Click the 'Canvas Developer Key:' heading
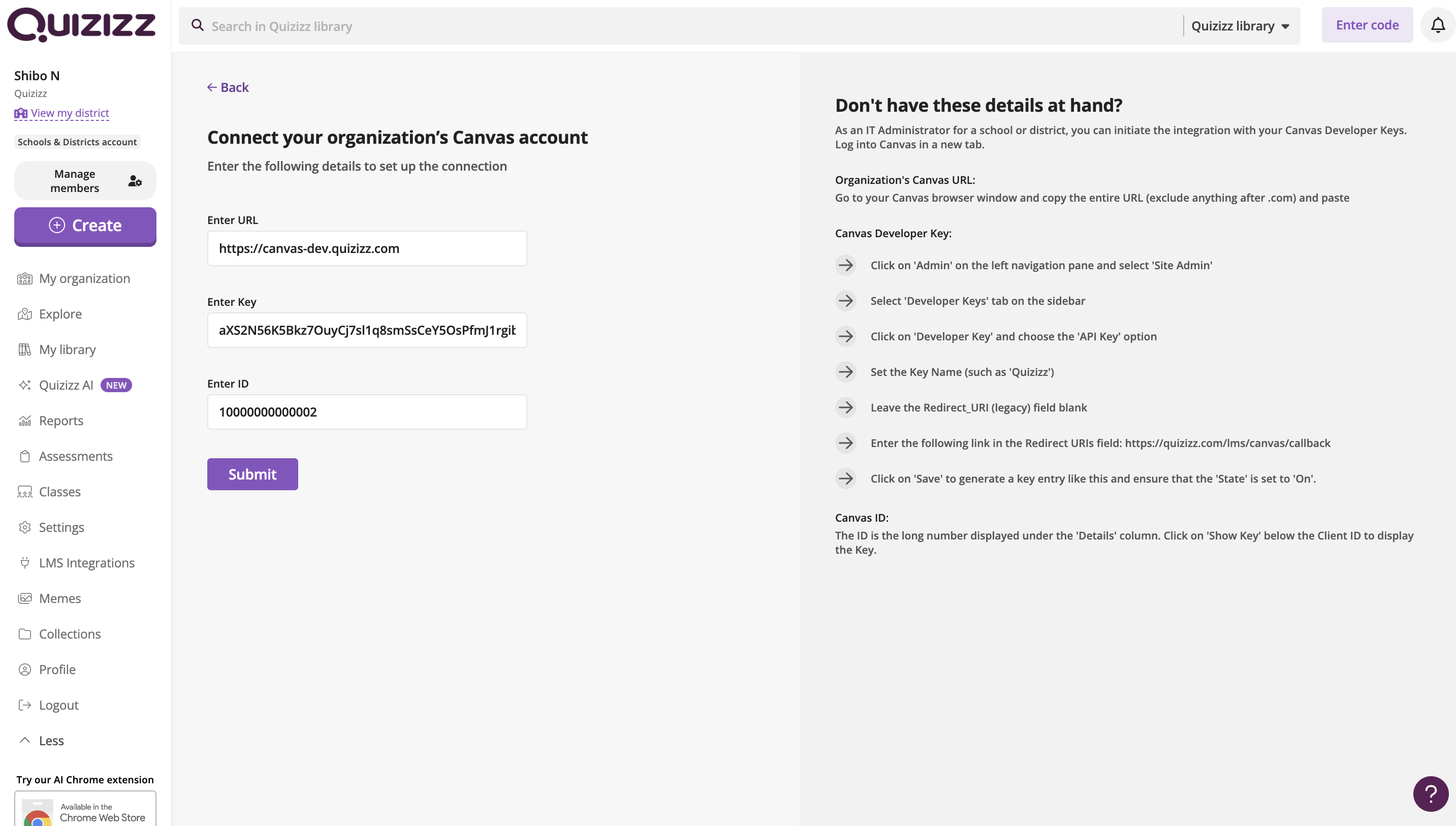The image size is (1456, 826). pos(893,233)
